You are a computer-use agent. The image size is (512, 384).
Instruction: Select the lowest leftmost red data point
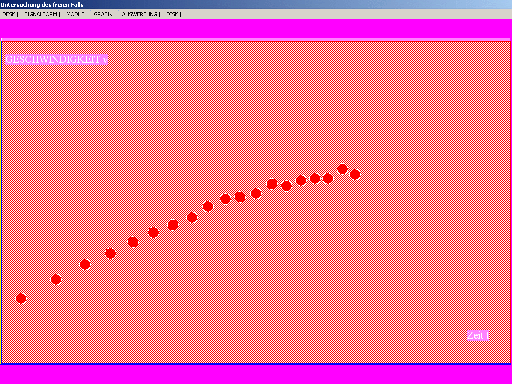pos(21,298)
